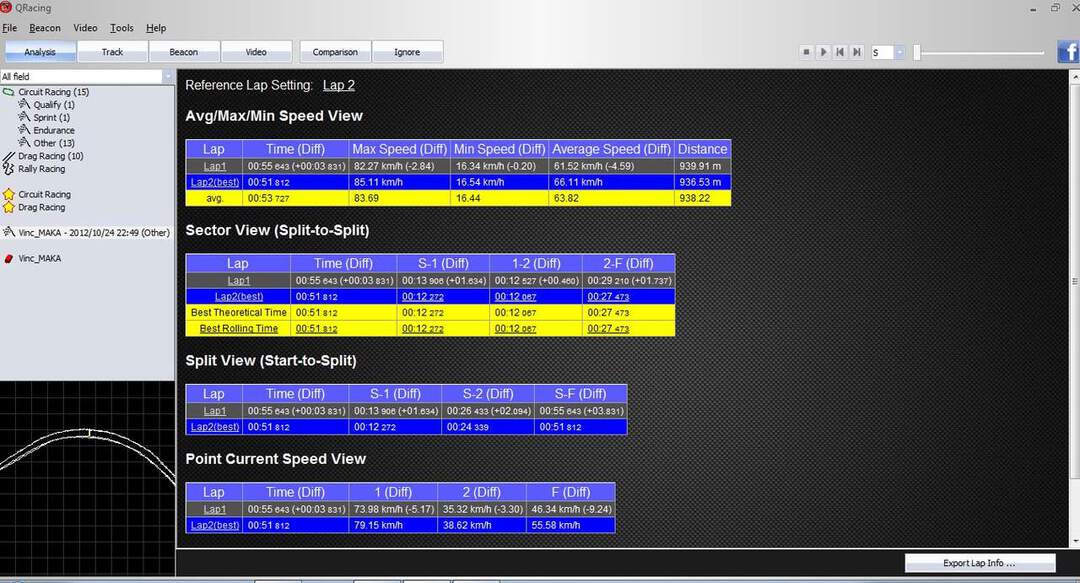Open the Facebook share icon
This screenshot has height=583, width=1080.
point(1068,52)
